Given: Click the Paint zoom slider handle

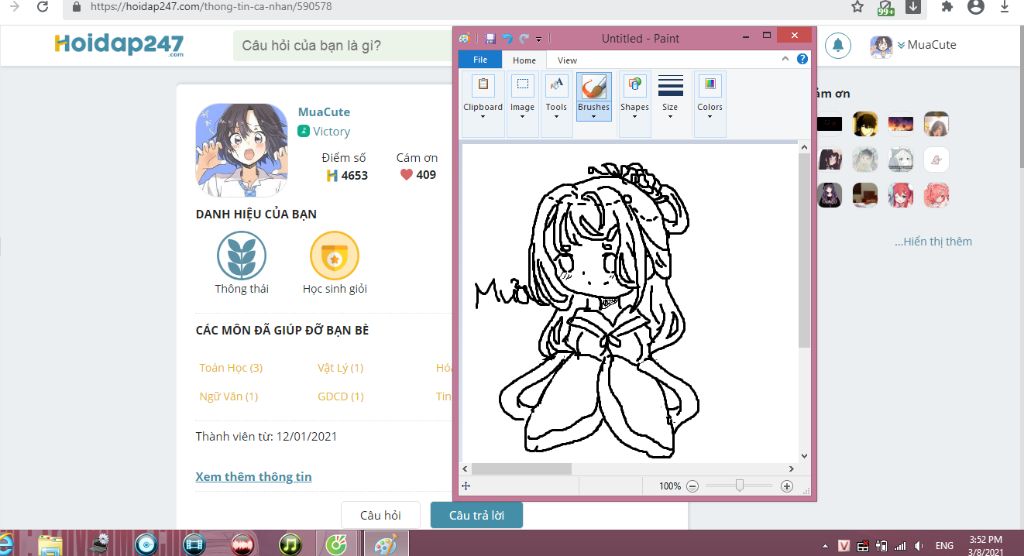Looking at the screenshot, I should pyautogui.click(x=739, y=485).
